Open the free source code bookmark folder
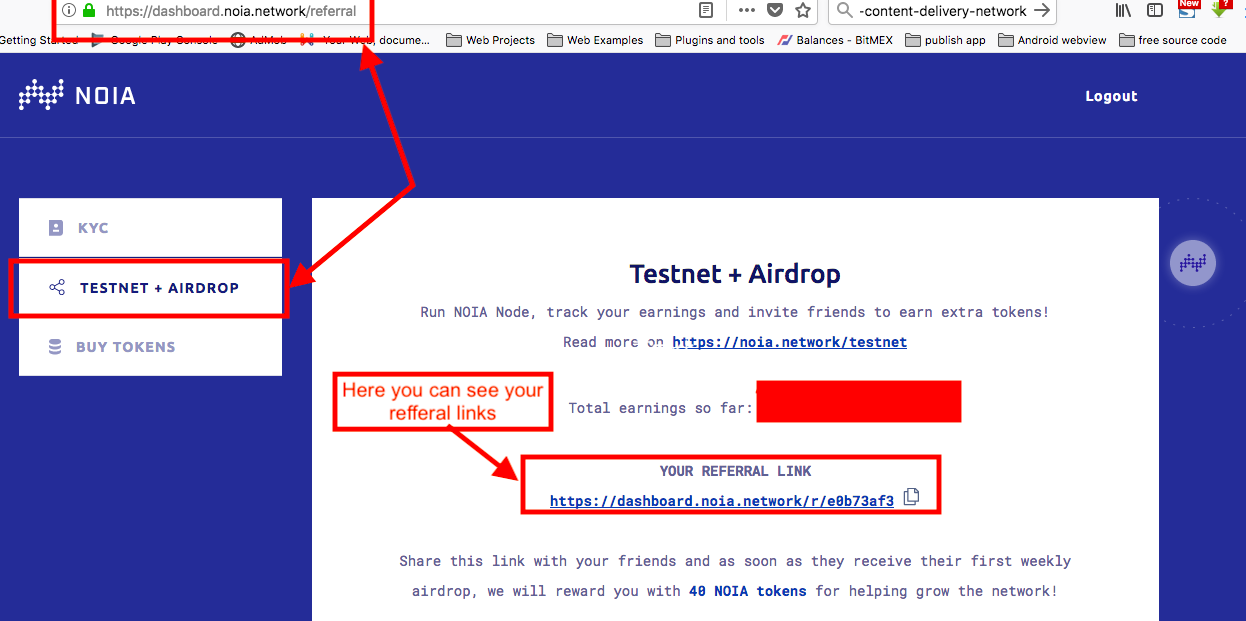This screenshot has width=1246, height=621. [x=1173, y=40]
